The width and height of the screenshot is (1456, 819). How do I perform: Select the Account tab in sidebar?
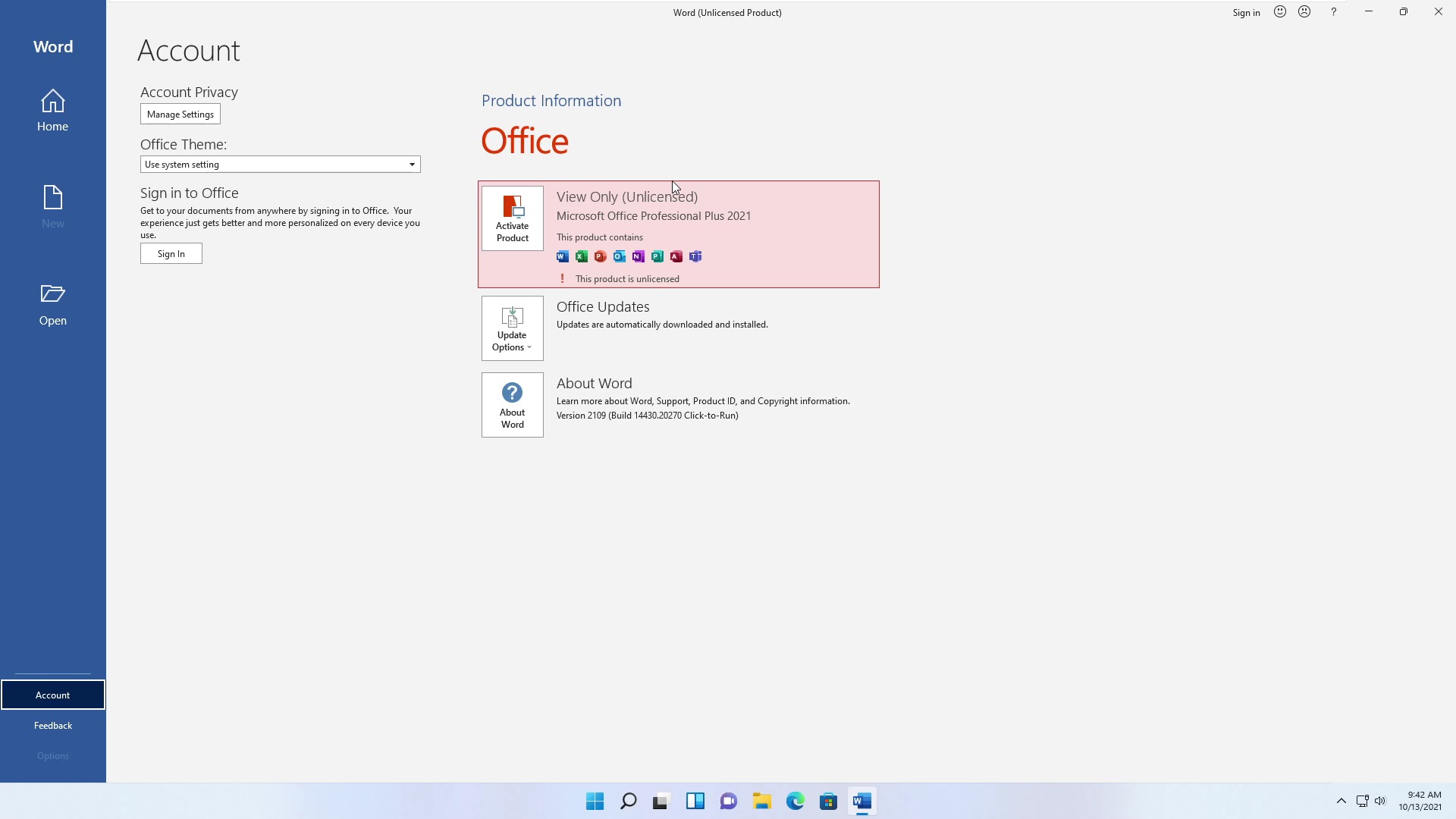53,695
